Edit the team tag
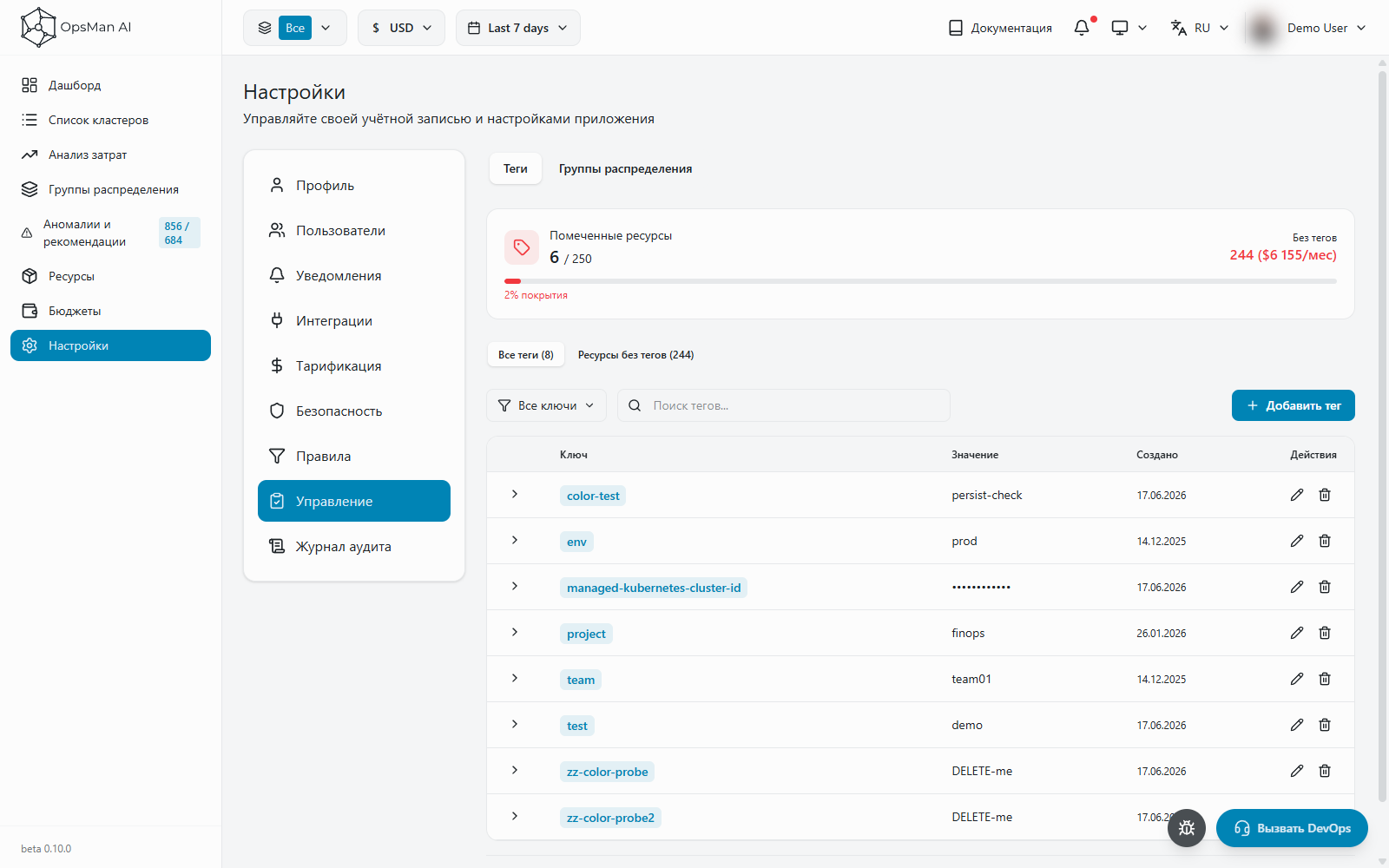Viewport: 1389px width, 868px height. (1297, 679)
